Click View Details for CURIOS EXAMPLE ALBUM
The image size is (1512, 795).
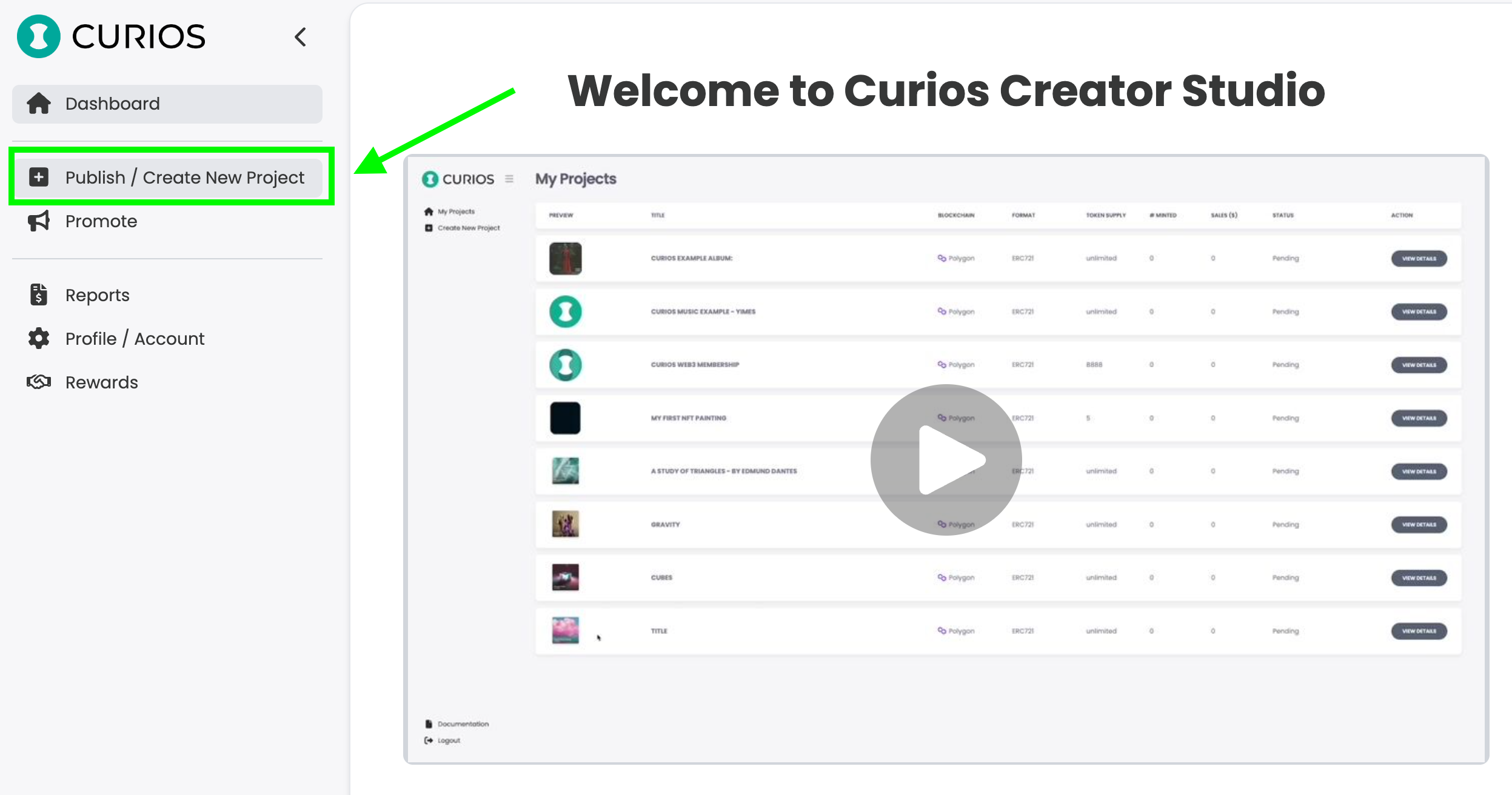(1419, 258)
